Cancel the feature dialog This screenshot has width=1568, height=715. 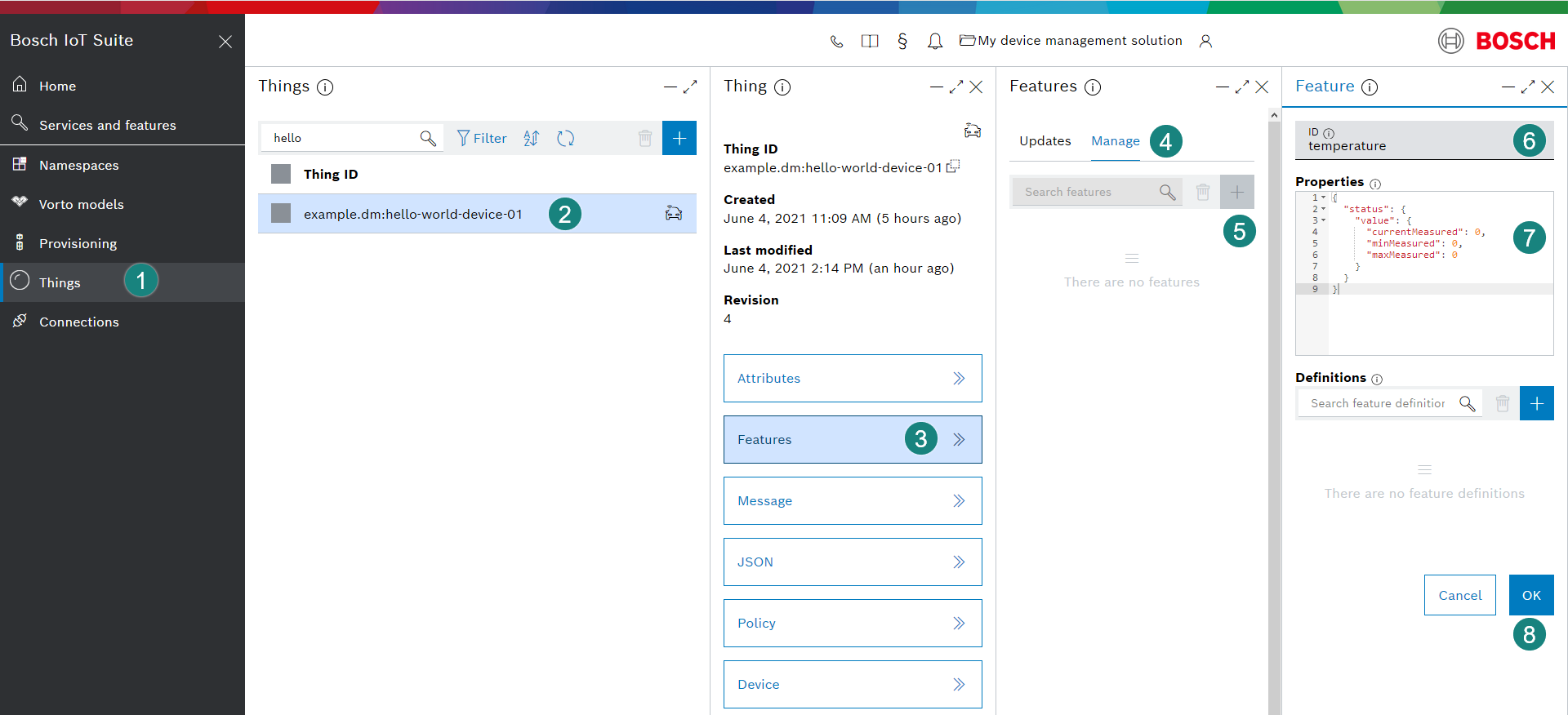coord(1460,595)
